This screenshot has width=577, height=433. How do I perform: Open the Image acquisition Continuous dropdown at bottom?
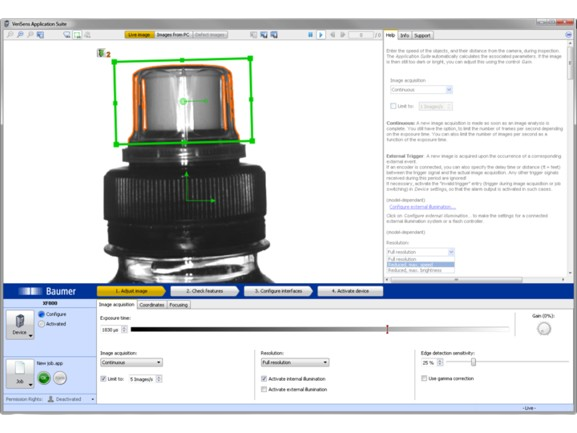pyautogui.click(x=131, y=362)
